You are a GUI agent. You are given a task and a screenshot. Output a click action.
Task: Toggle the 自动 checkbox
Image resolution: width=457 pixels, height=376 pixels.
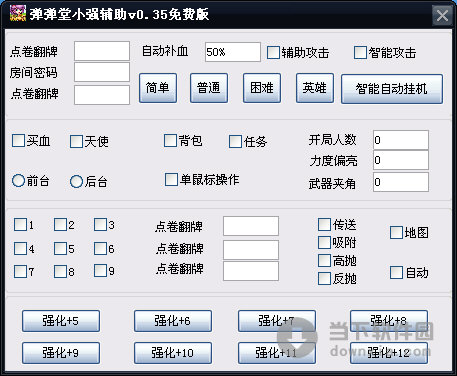tap(396, 273)
